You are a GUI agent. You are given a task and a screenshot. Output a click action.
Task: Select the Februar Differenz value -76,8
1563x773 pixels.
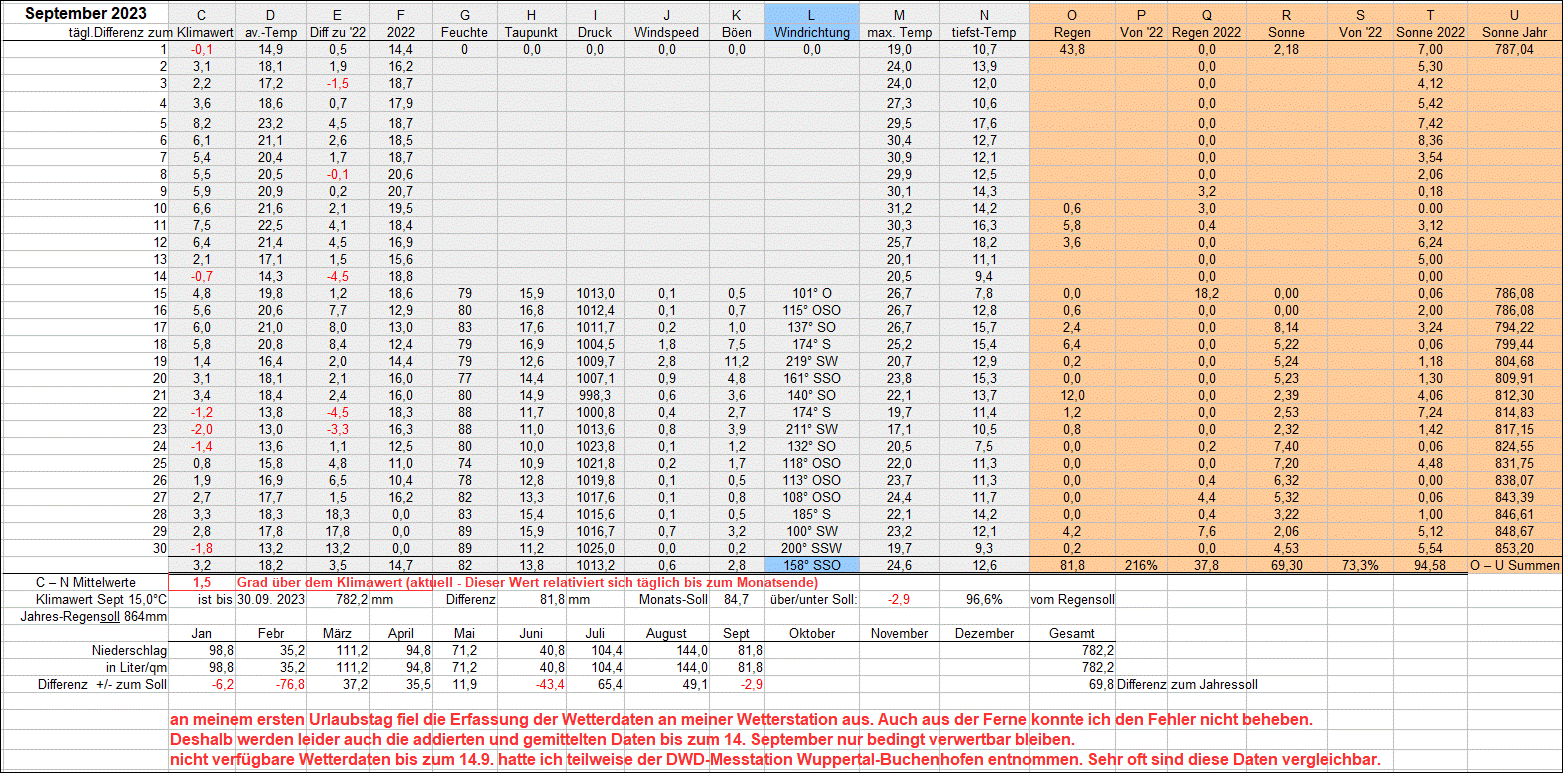tap(271, 684)
